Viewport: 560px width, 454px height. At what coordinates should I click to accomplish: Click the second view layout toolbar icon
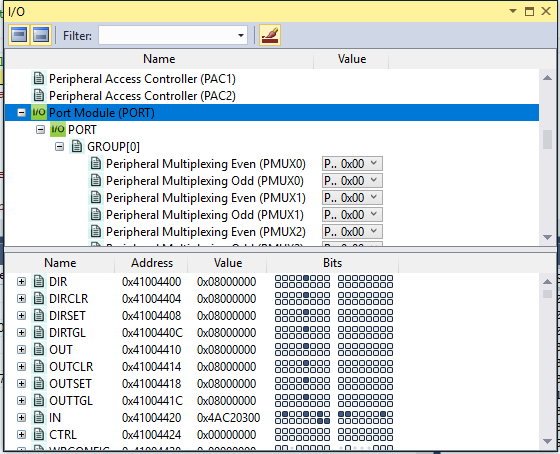(41, 35)
